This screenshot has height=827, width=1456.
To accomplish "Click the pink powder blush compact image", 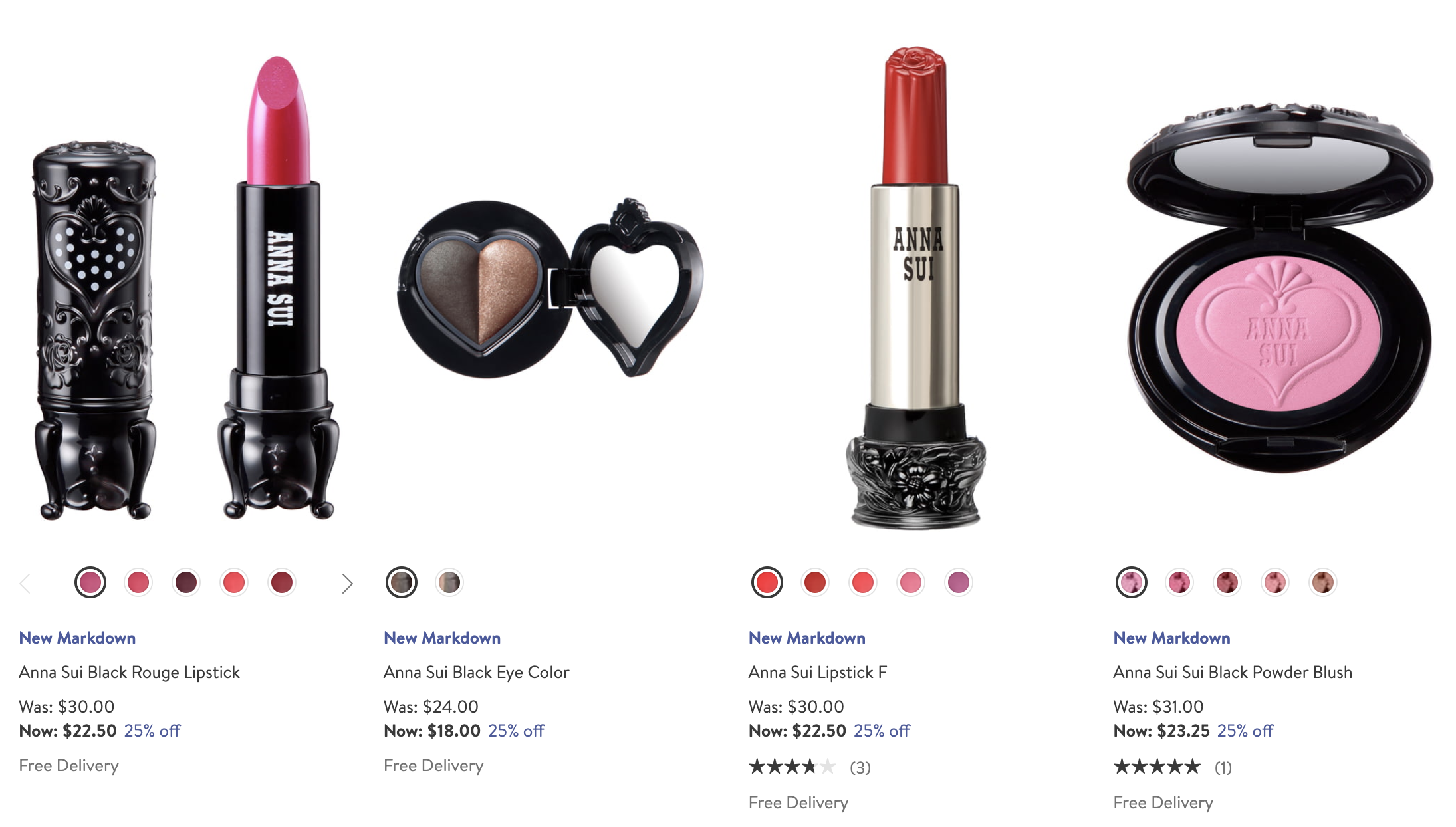I will click(x=1280, y=287).
